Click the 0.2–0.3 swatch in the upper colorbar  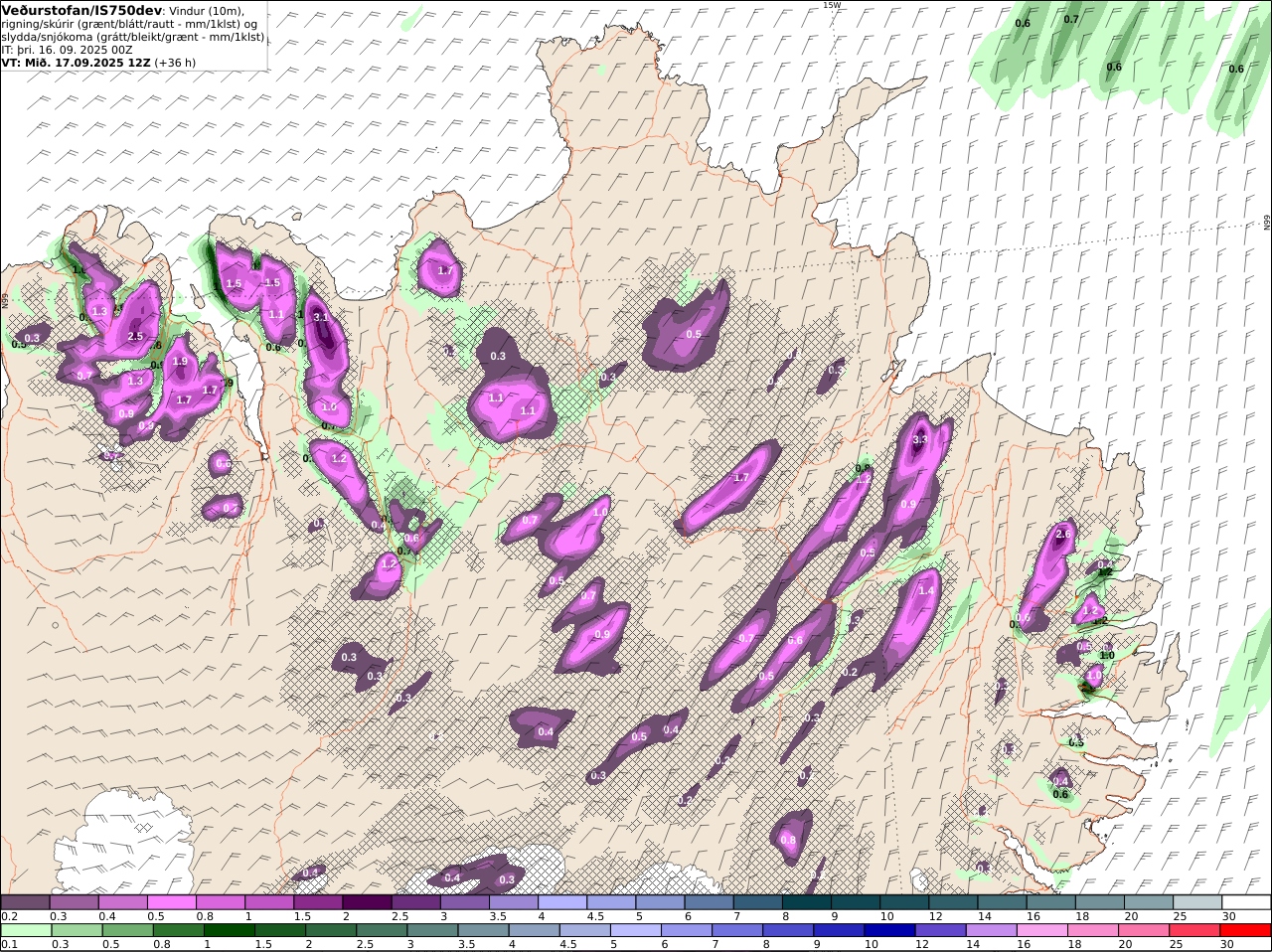pyautogui.click(x=25, y=901)
